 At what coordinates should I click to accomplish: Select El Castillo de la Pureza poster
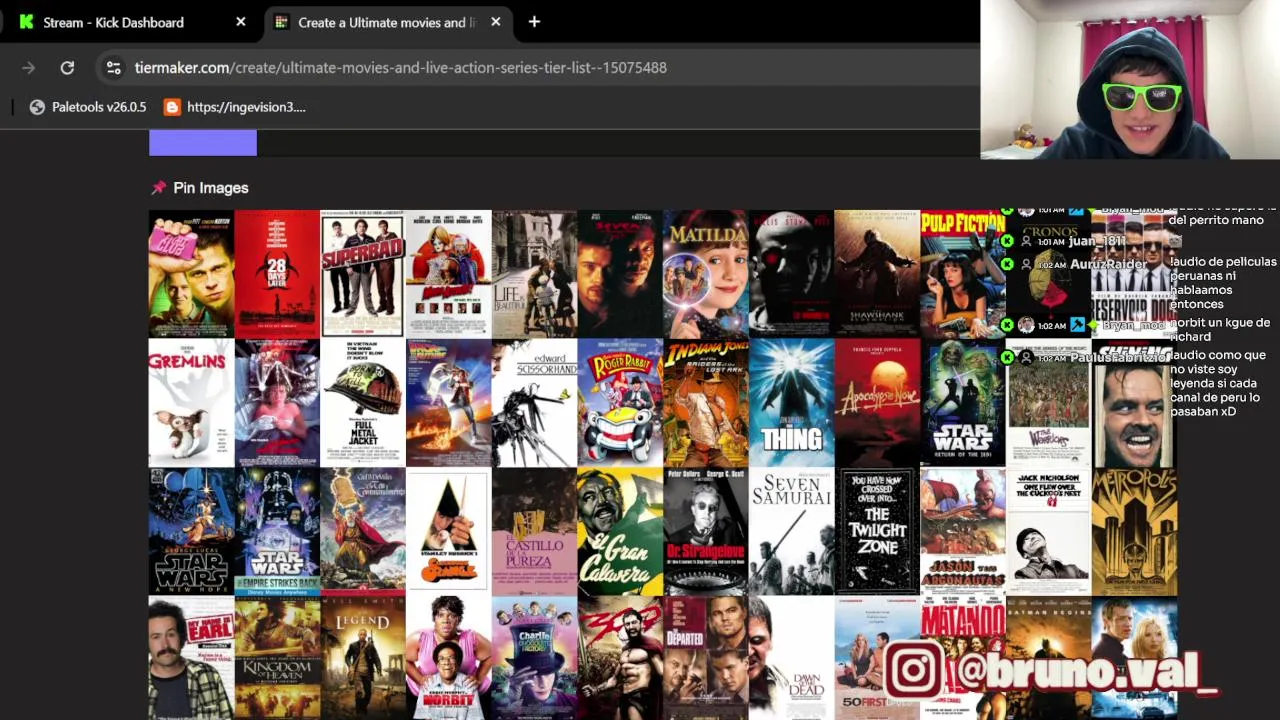pos(534,532)
